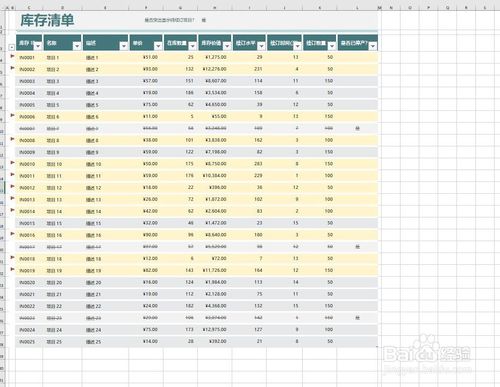The image size is (500, 387).
Task: Select cell IN0009 in the ID column
Action: click(x=29, y=152)
